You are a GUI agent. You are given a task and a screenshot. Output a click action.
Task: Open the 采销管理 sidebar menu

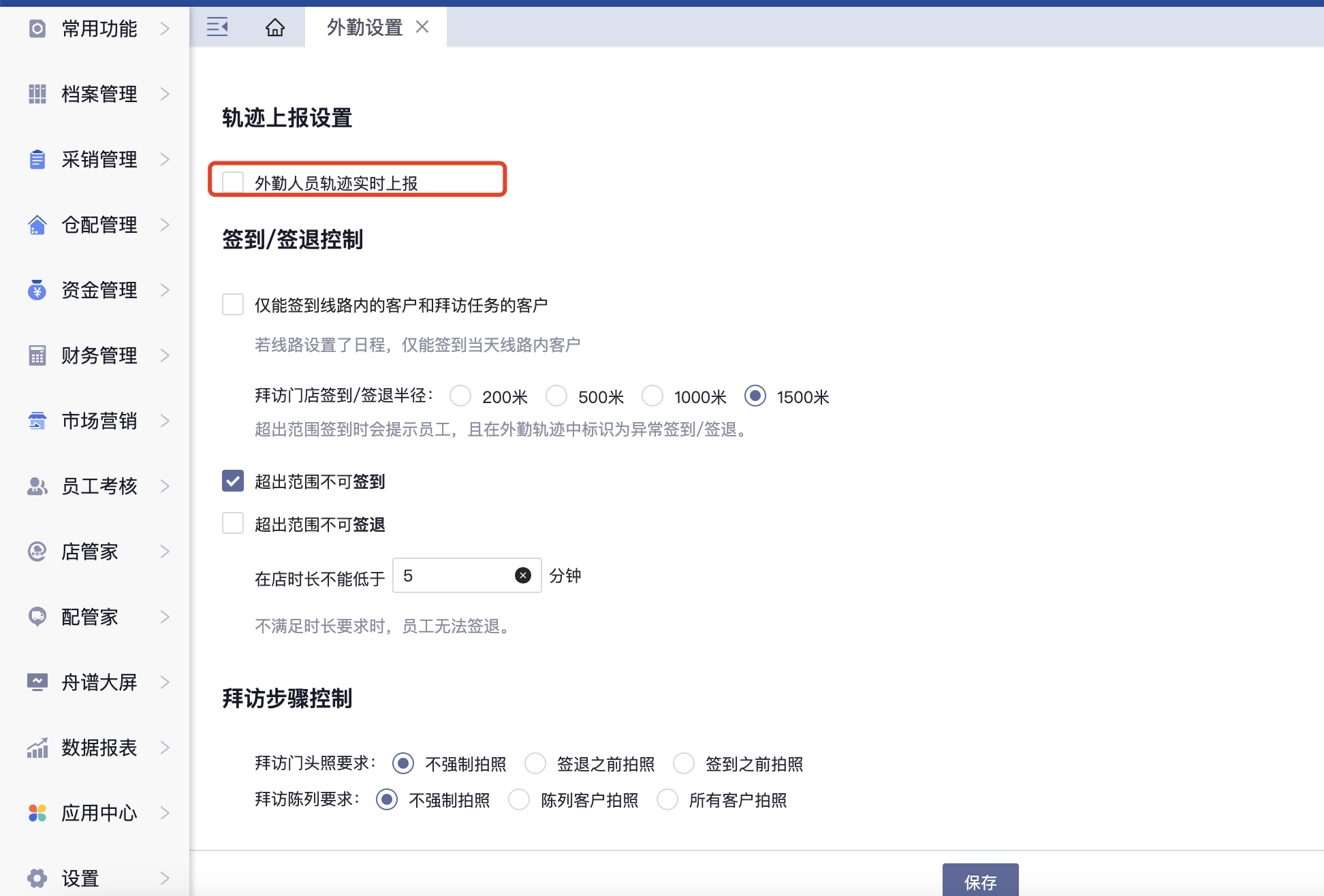click(x=99, y=159)
